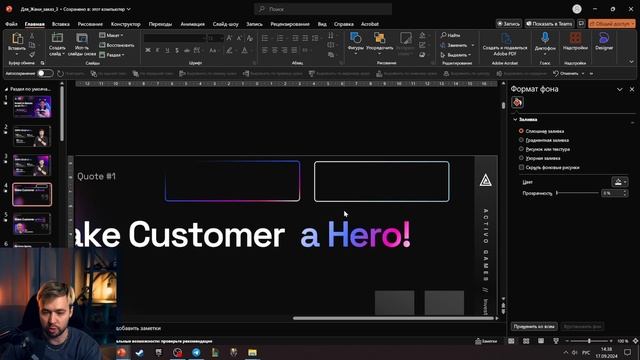Click the Применить ко всем button
This screenshot has height=360, width=640.
point(534,327)
